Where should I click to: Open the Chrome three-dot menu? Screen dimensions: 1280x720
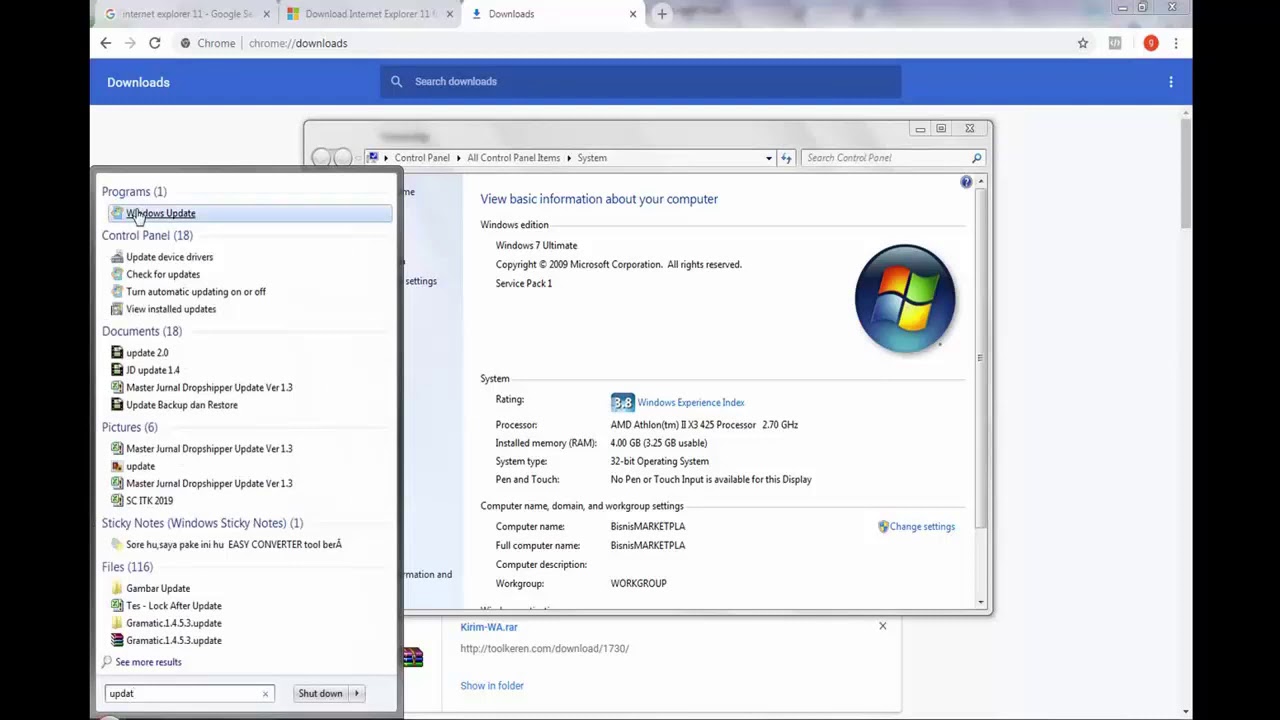coord(1176,43)
